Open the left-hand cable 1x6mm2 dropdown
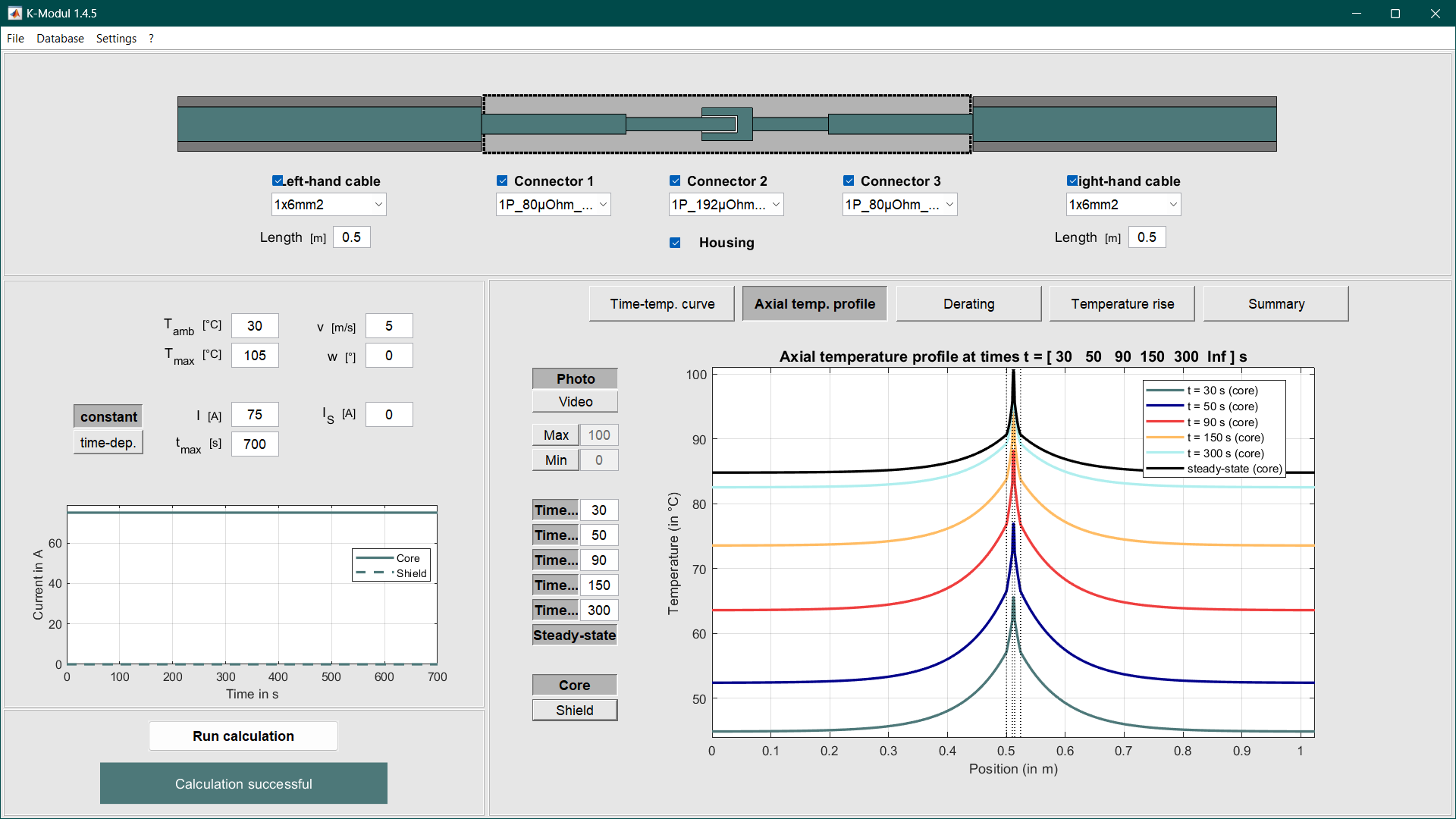The height and width of the screenshot is (819, 1456). tap(328, 205)
